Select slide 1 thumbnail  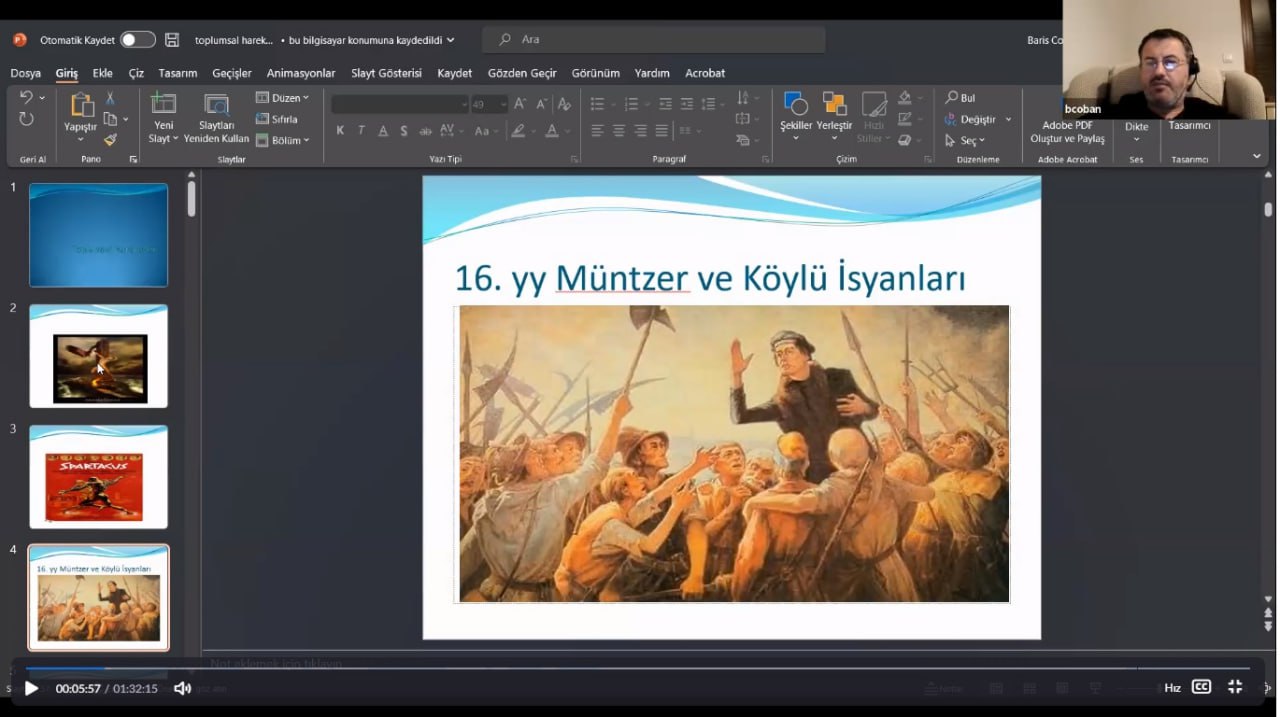(99, 235)
